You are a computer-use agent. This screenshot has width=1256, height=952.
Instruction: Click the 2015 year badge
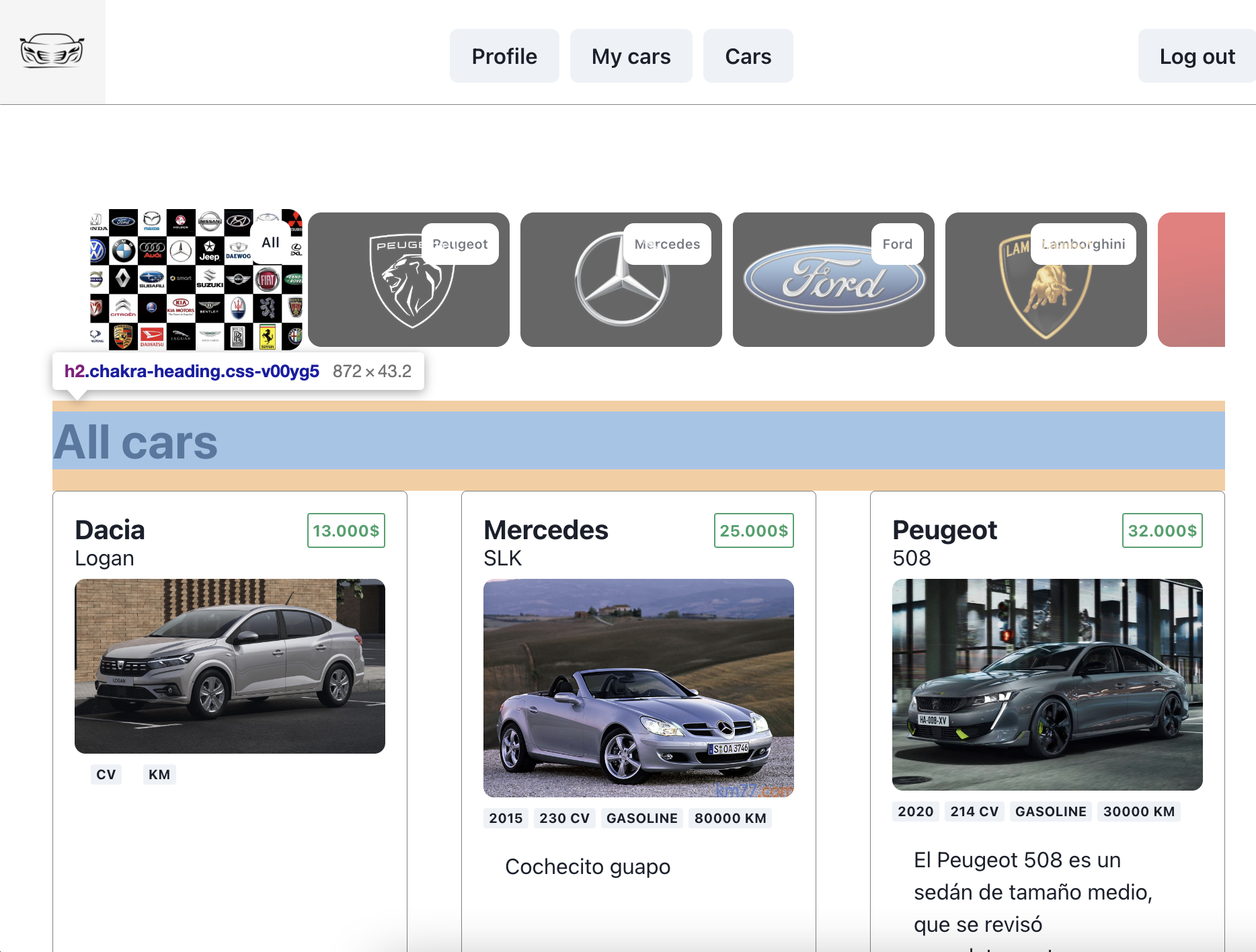(x=506, y=818)
